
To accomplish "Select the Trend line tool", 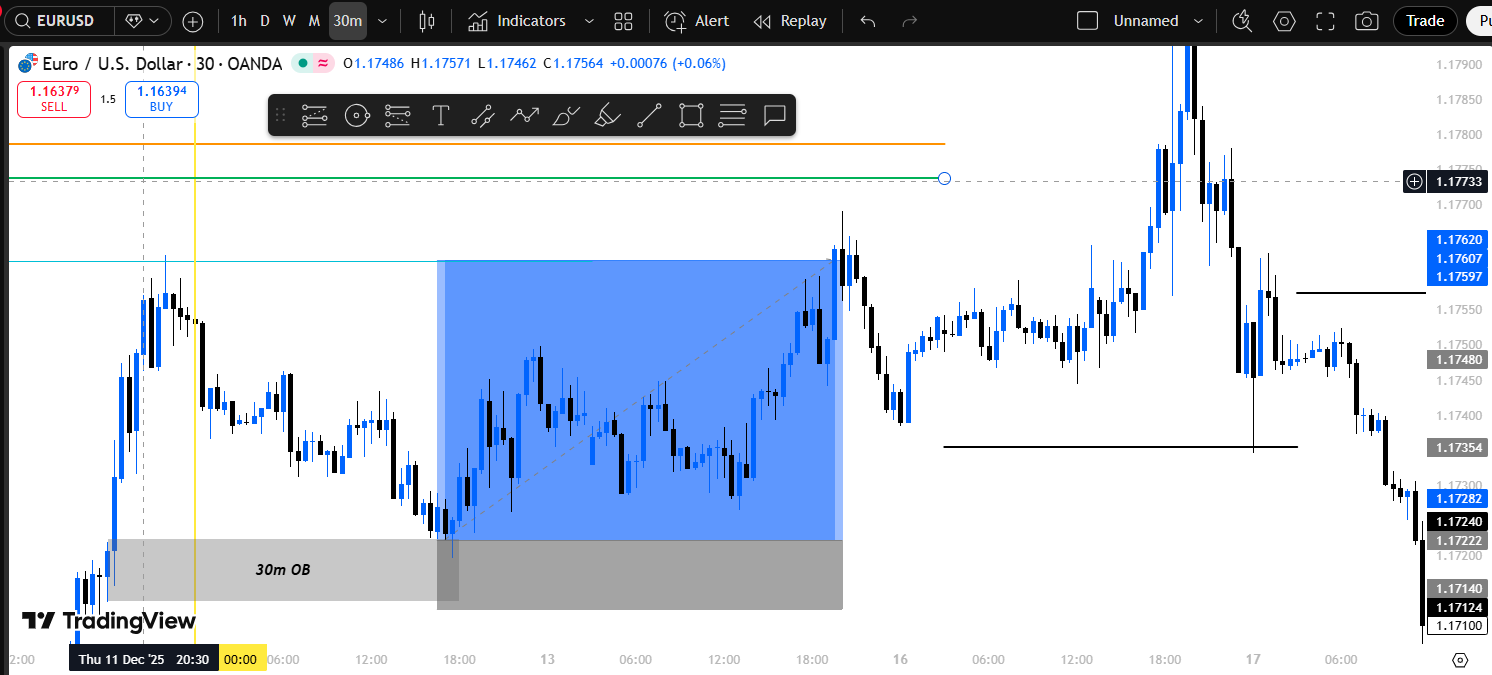I will click(x=649, y=115).
